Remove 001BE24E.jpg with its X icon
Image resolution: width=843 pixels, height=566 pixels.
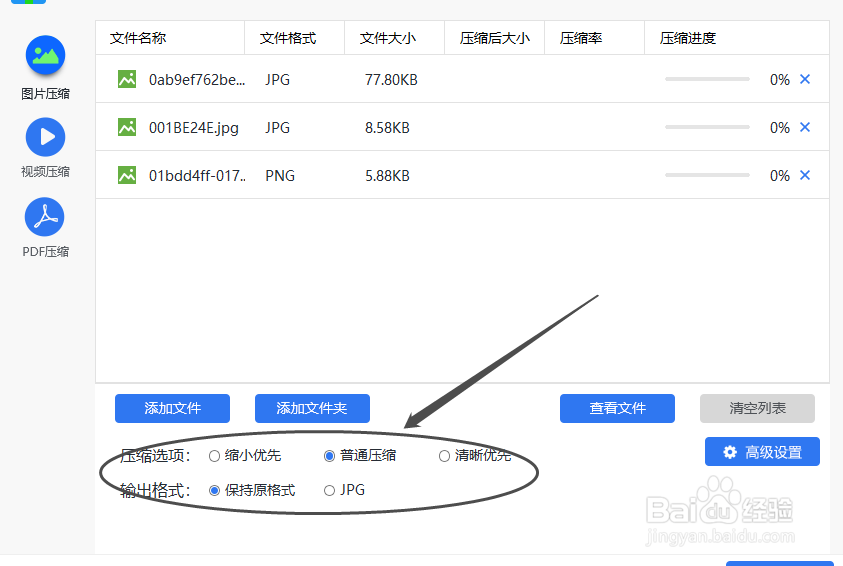[x=805, y=127]
